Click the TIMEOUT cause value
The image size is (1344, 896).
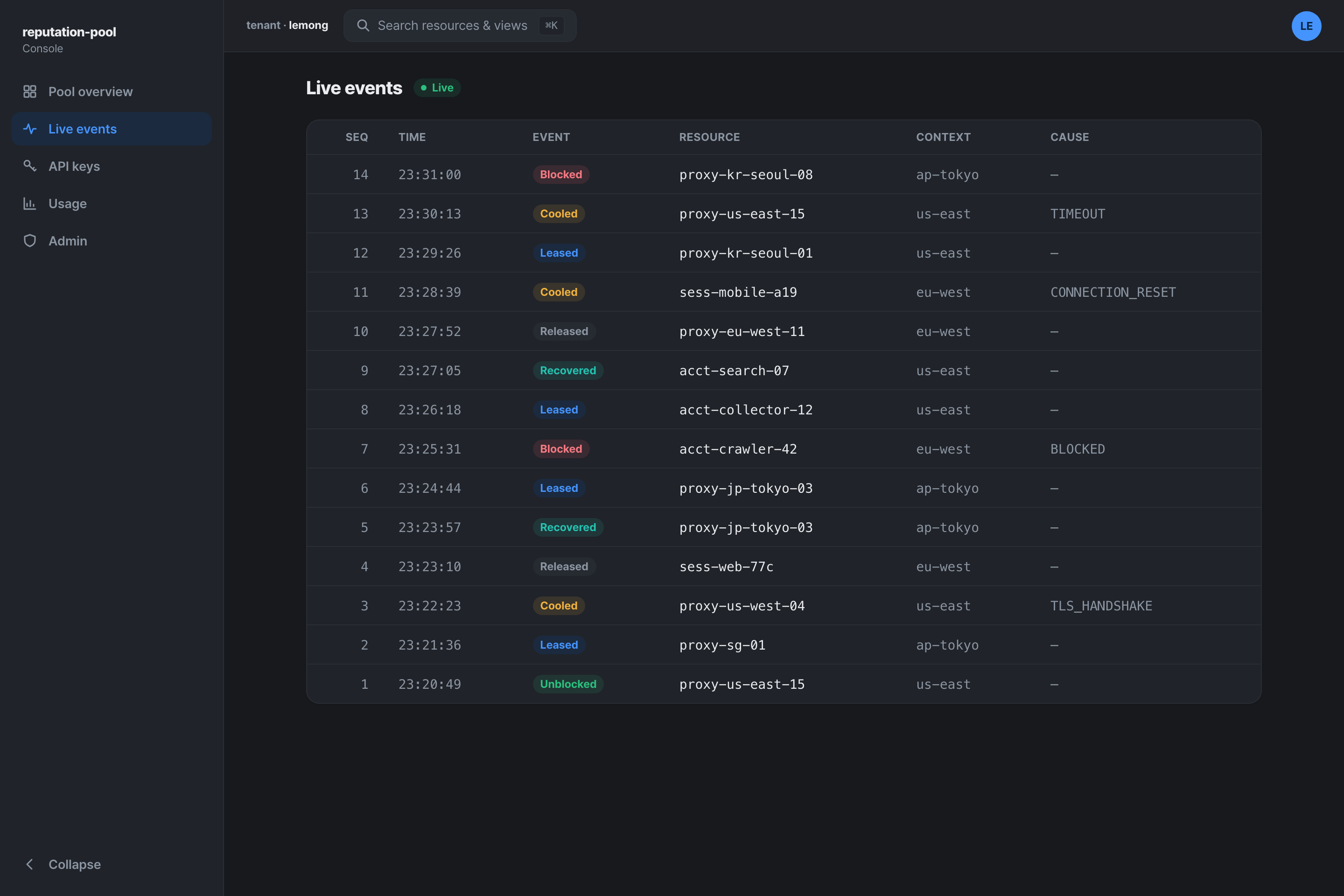point(1078,214)
